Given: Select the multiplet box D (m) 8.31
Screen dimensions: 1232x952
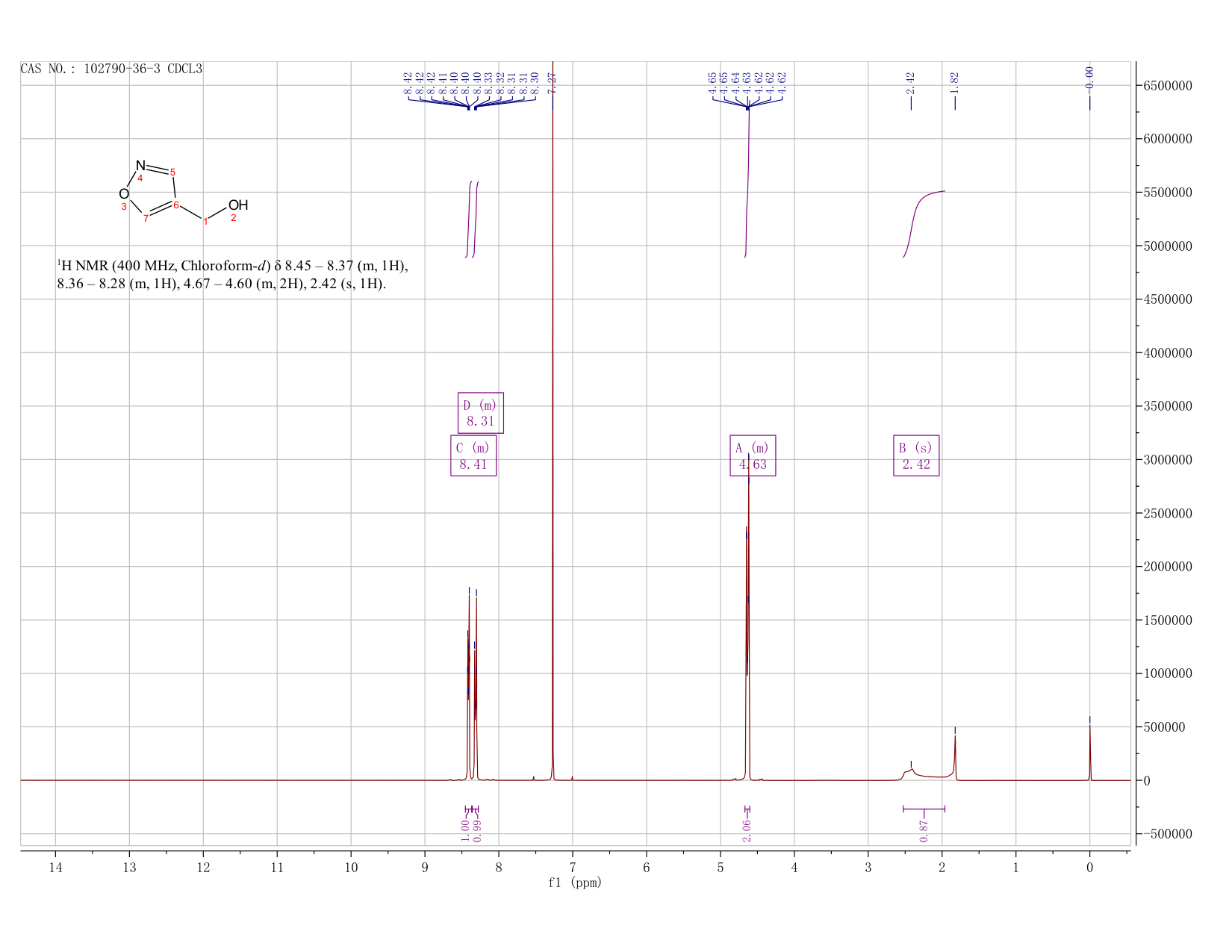Looking at the screenshot, I should (480, 413).
